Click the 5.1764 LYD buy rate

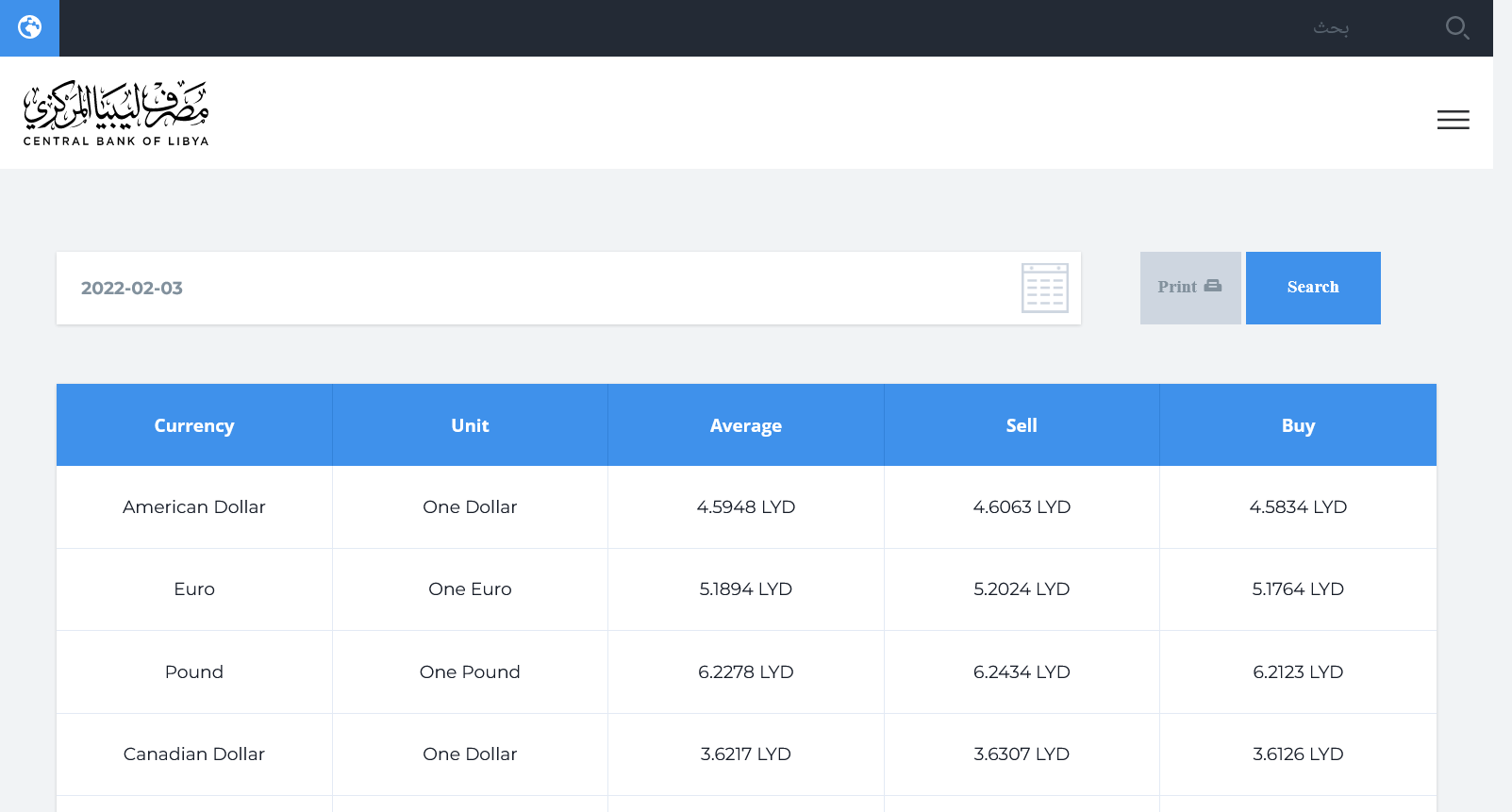(x=1298, y=589)
